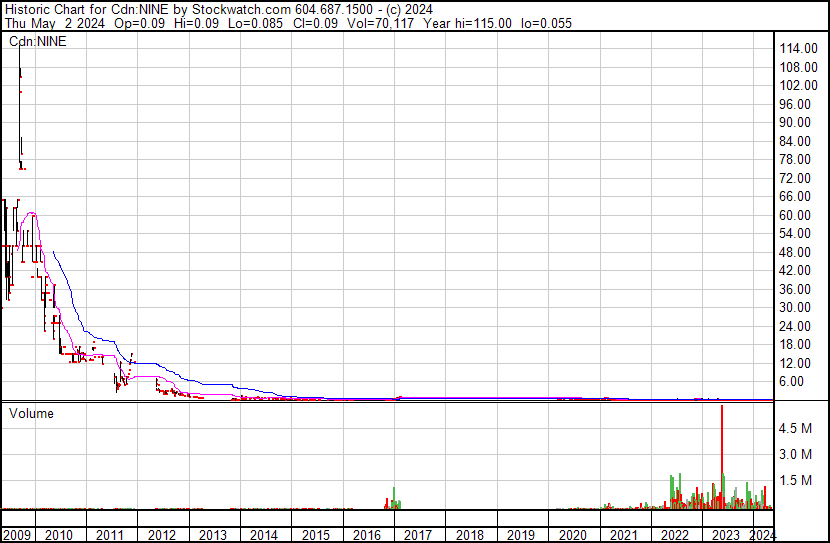Click the 6.00 price axis label

(795, 381)
